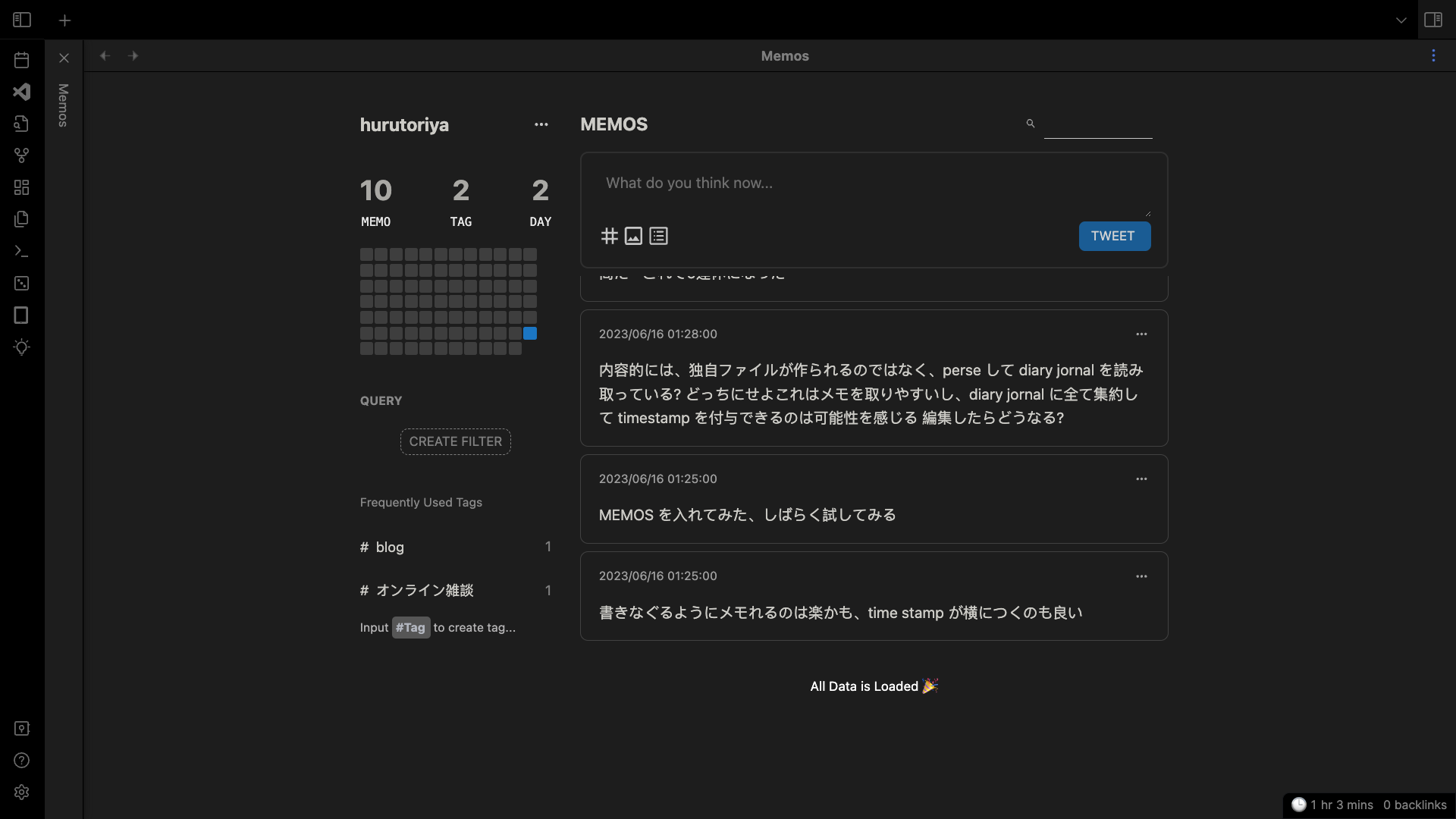Open the vertical more options menu
Screen dimensions: 1456x819
pos(1433,56)
